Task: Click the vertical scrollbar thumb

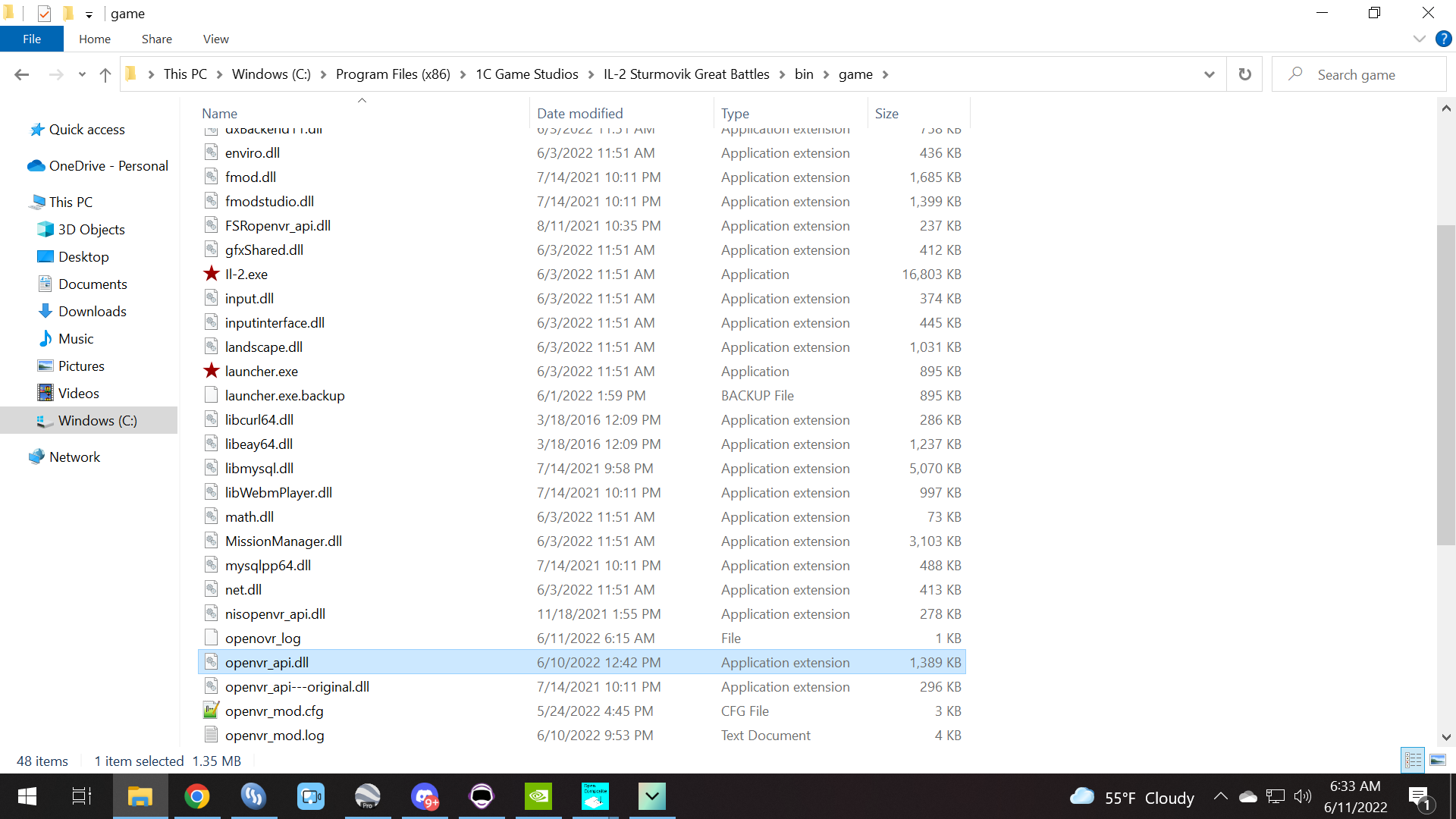Action: tap(1446, 385)
